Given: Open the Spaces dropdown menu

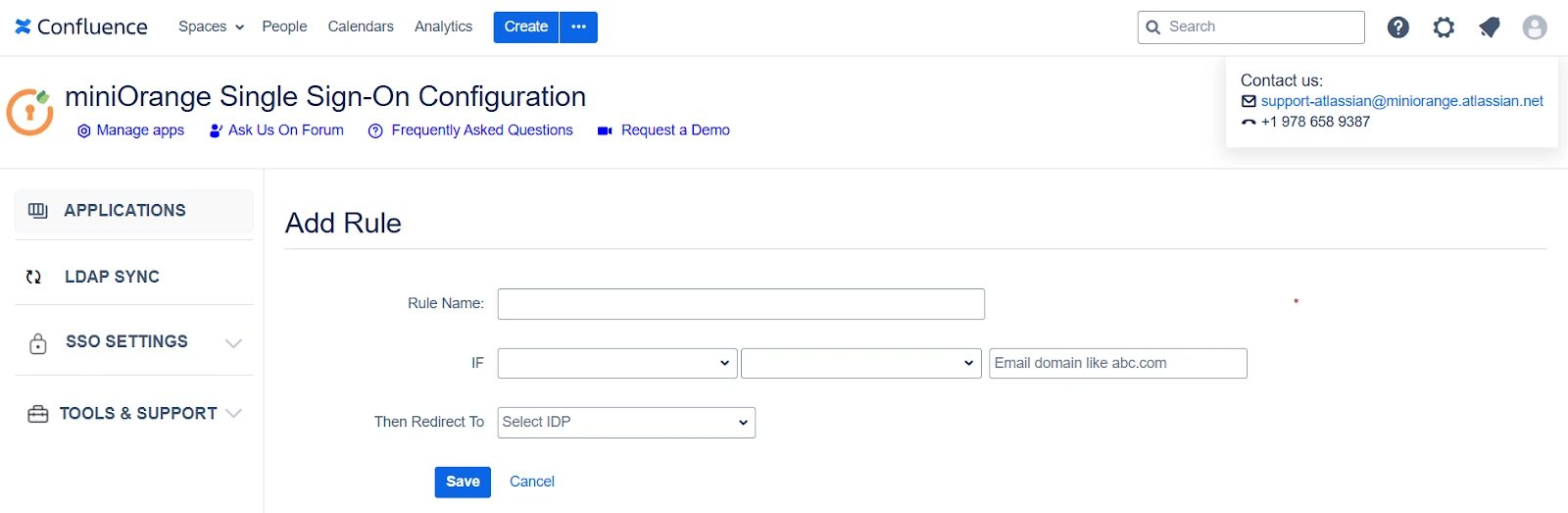Looking at the screenshot, I should tap(211, 26).
